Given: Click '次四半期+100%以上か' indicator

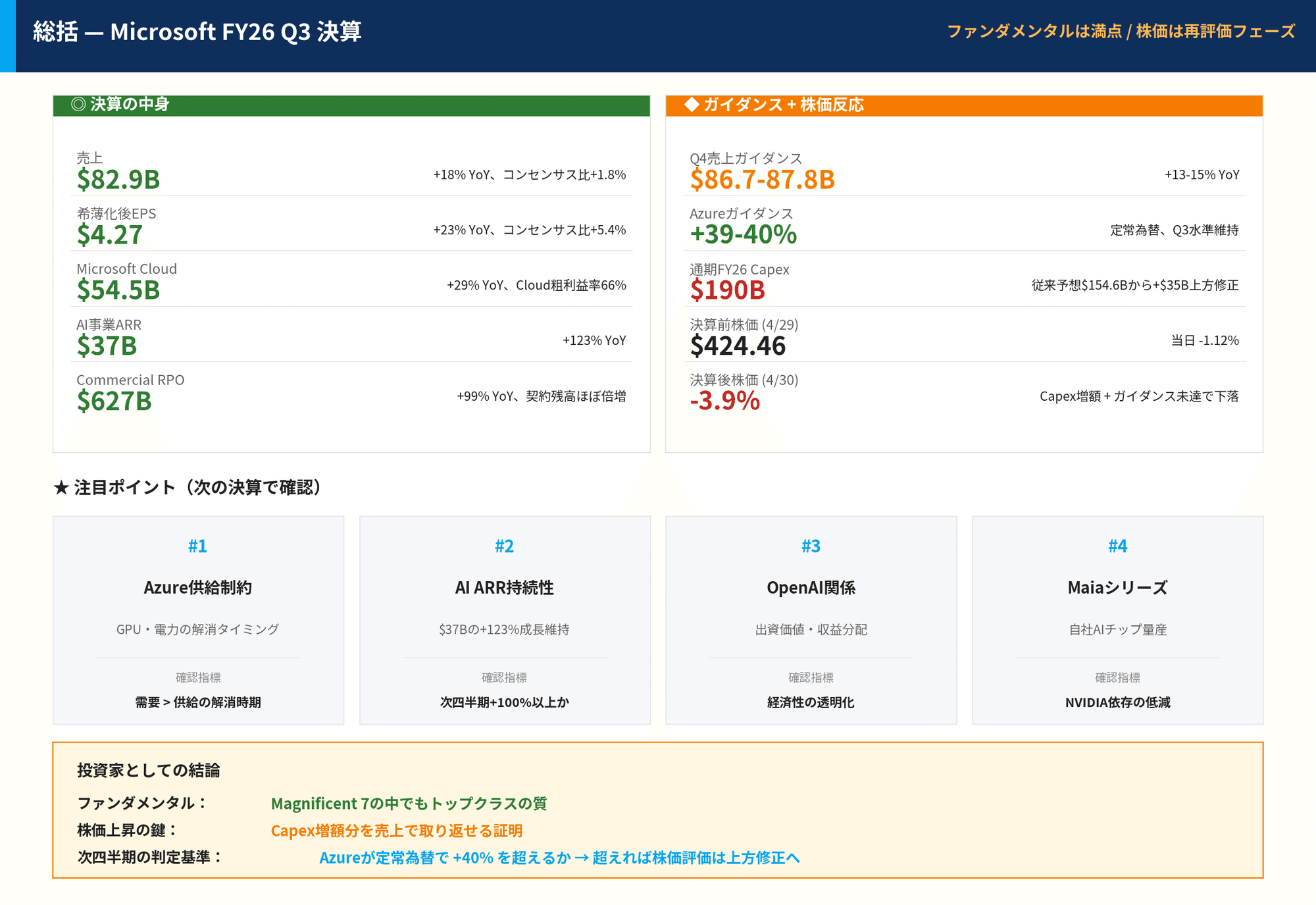Looking at the screenshot, I should (x=505, y=702).
